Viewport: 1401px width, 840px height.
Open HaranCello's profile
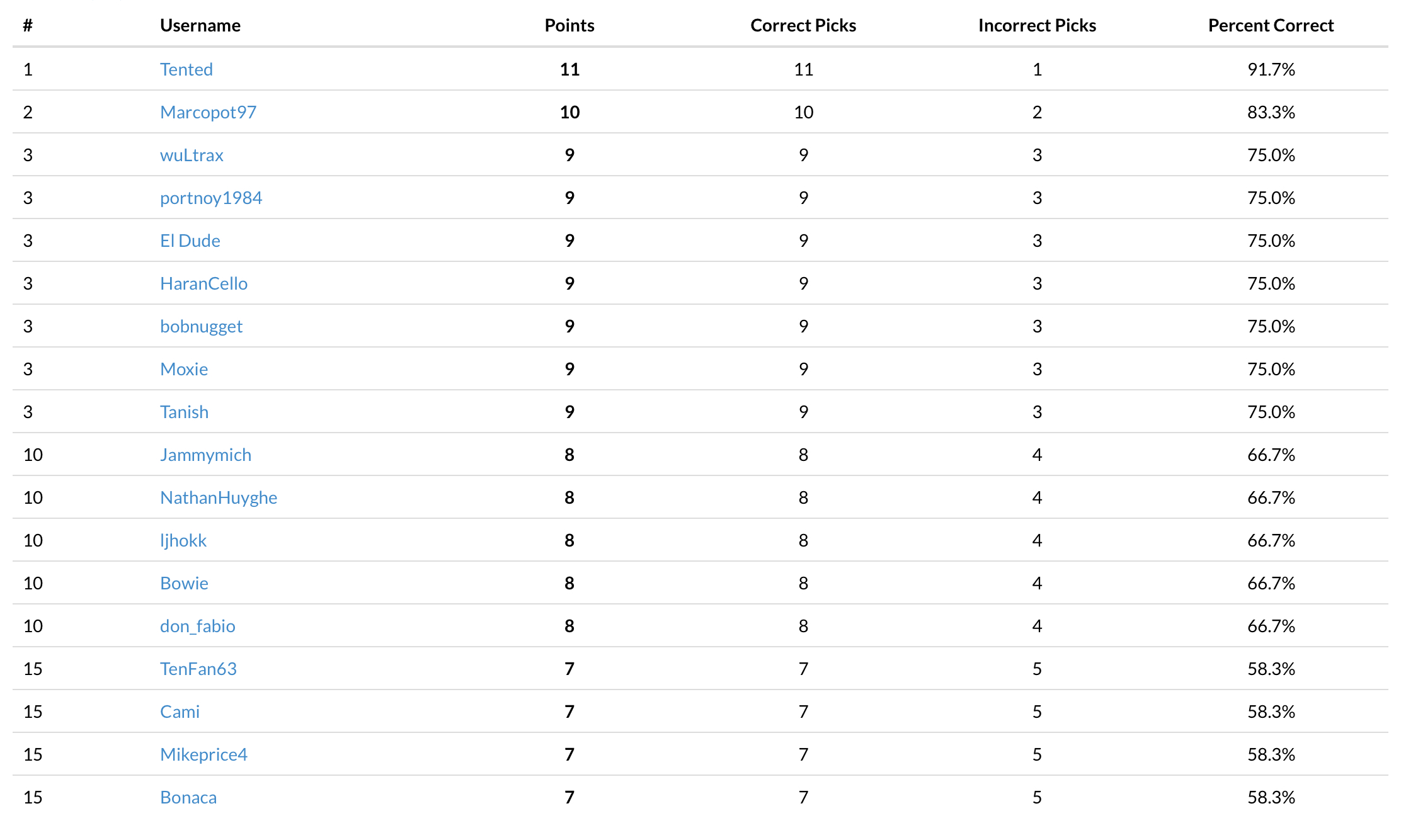point(203,283)
